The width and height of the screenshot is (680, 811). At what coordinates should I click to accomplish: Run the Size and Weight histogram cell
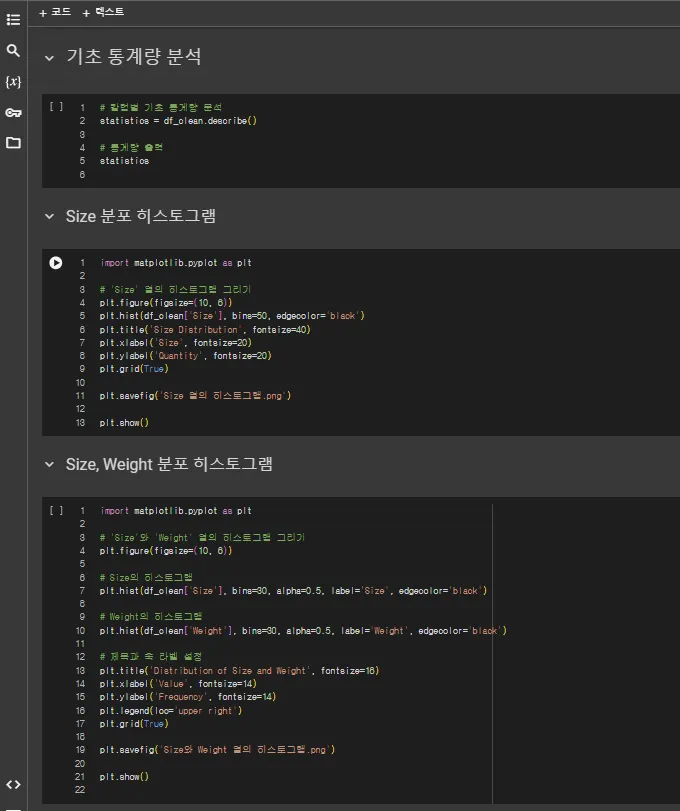(x=56, y=511)
